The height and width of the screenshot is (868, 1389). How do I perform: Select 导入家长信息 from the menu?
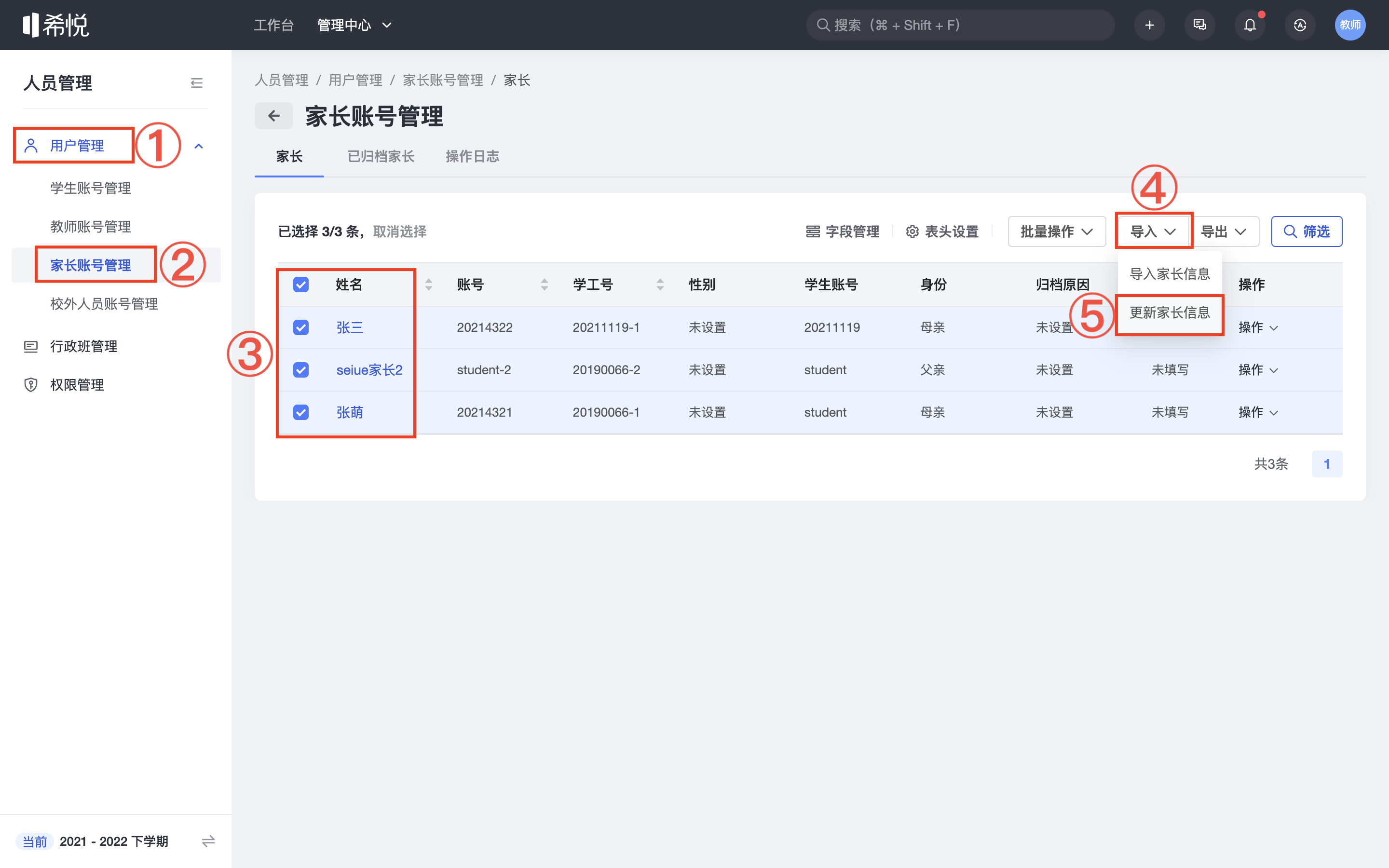click(1170, 274)
